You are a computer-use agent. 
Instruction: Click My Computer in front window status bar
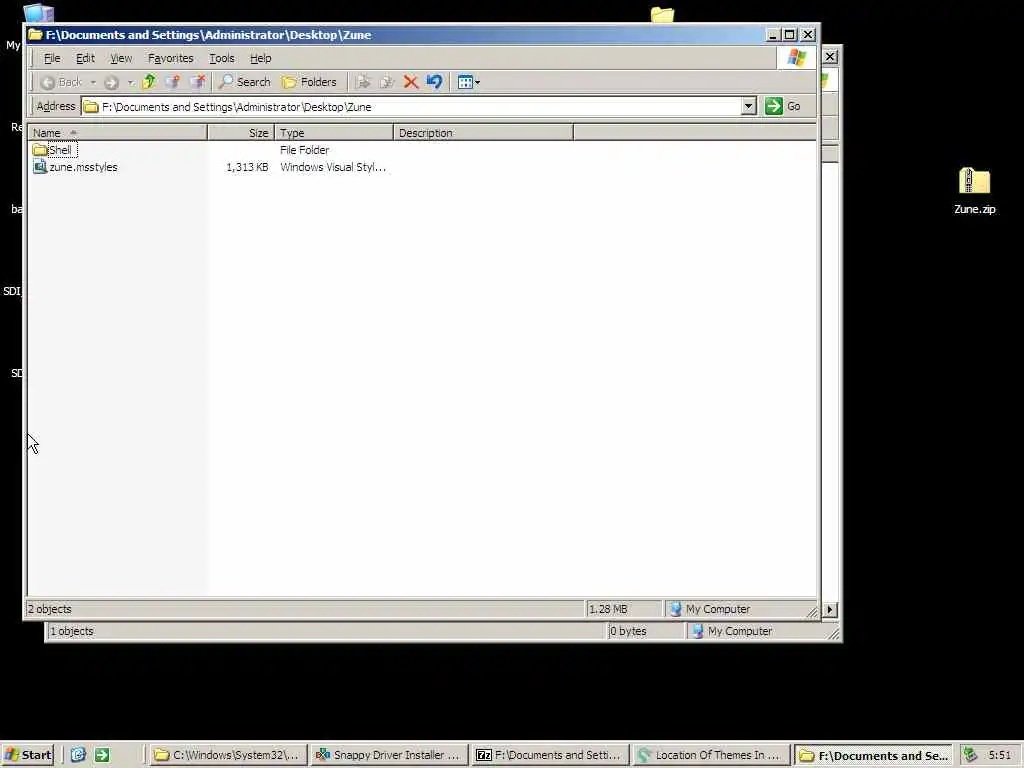tap(710, 609)
